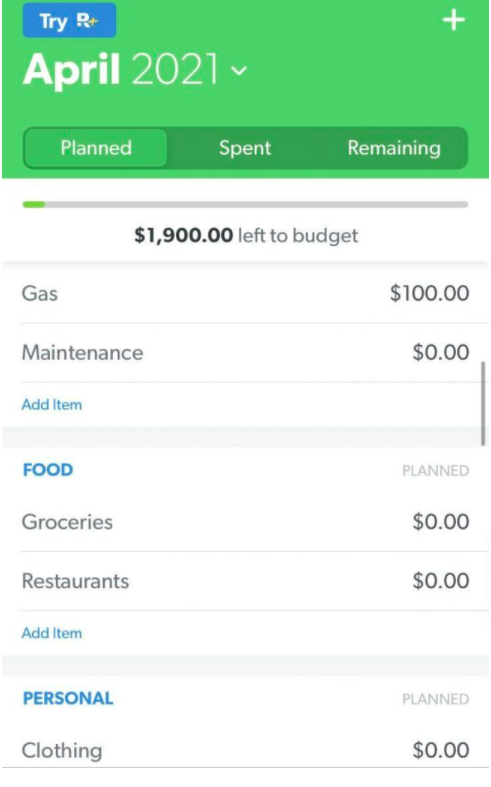Open the Groceries budget item
The height and width of the screenshot is (787, 491).
246,522
